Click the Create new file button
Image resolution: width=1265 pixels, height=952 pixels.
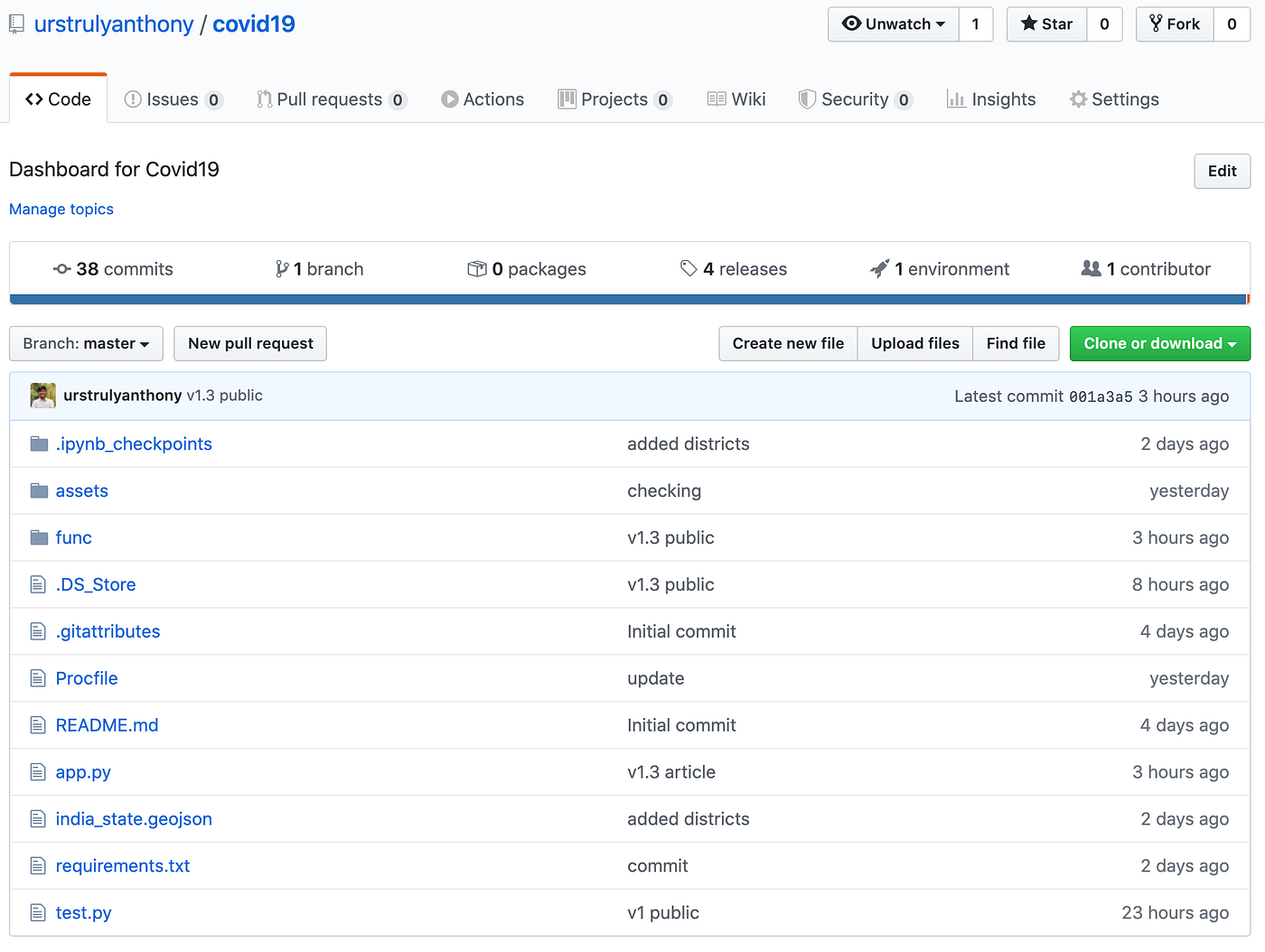point(787,343)
